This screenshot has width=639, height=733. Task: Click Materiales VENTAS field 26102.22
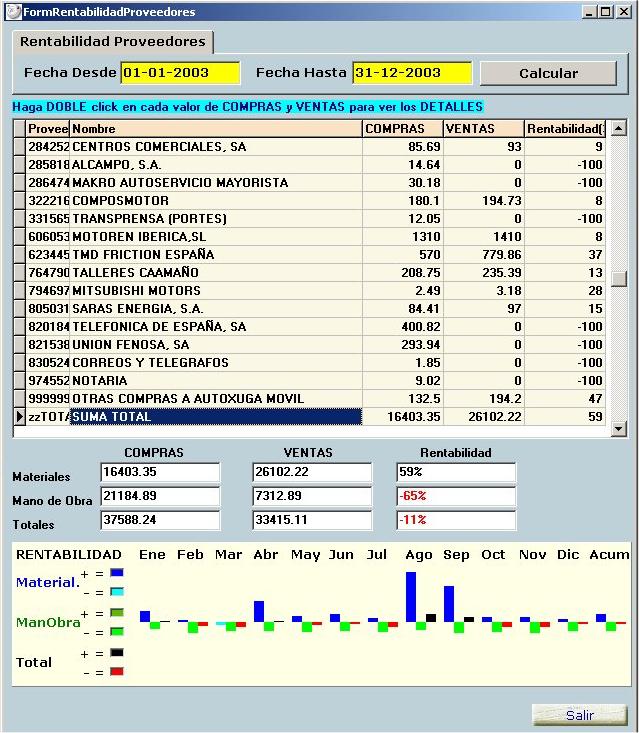tap(312, 472)
